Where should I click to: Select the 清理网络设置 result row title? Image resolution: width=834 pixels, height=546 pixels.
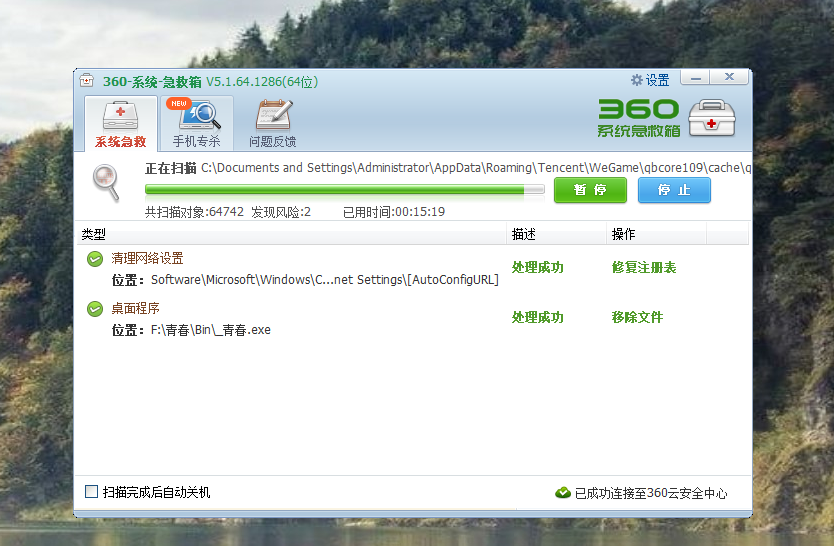pyautogui.click(x=147, y=258)
